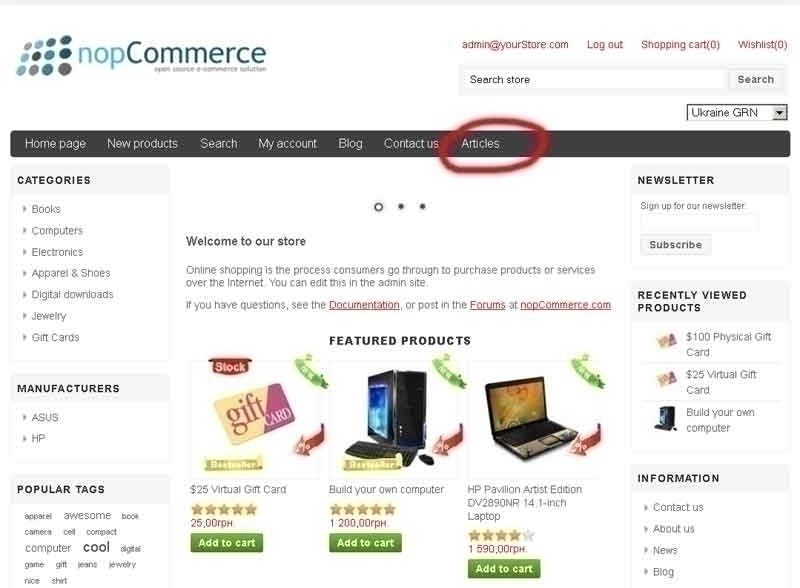Rate $25 Virtual Gift Card stars
This screenshot has height=588, width=800.
point(223,509)
